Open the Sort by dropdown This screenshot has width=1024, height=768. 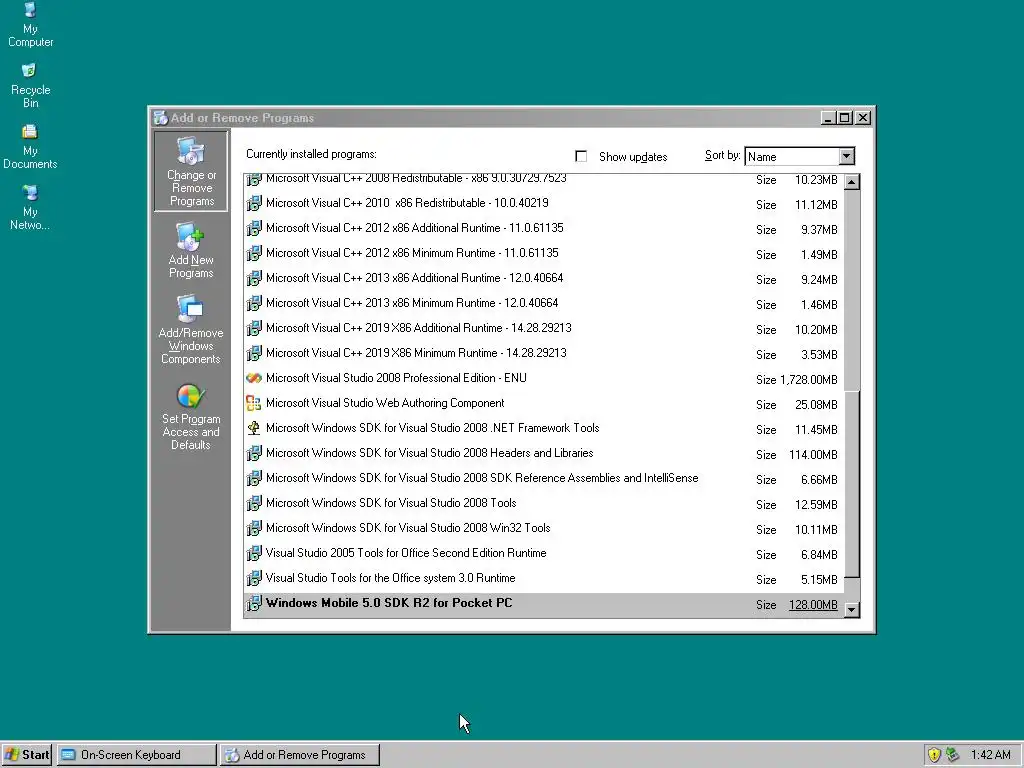pyautogui.click(x=846, y=156)
